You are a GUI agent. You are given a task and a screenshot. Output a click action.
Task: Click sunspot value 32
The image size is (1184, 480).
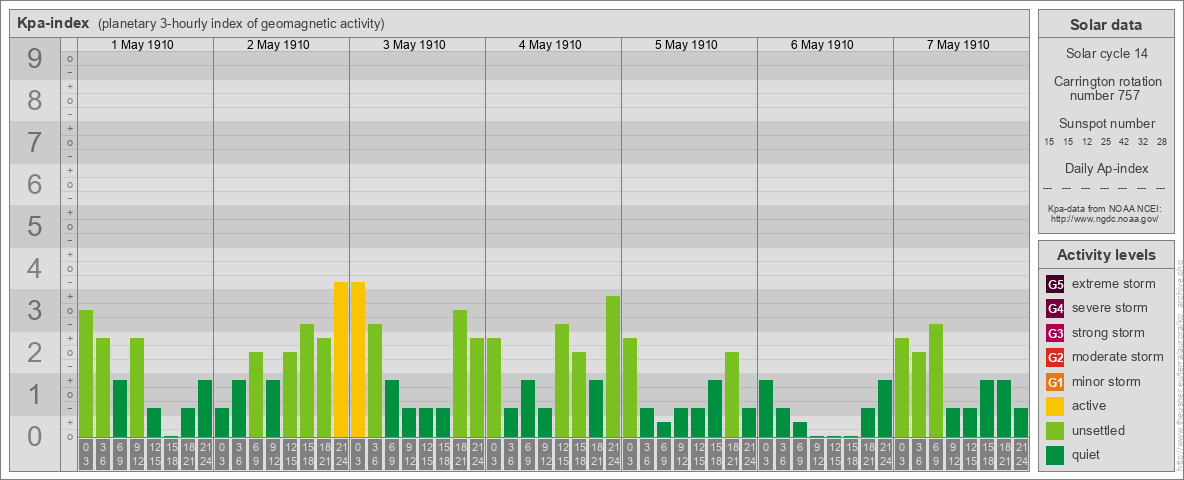coord(1144,142)
